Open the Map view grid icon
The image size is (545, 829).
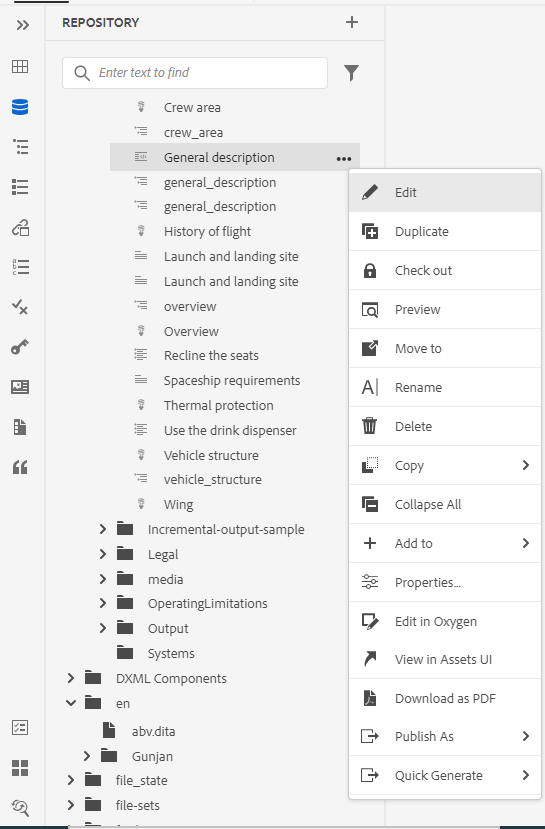tap(20, 66)
